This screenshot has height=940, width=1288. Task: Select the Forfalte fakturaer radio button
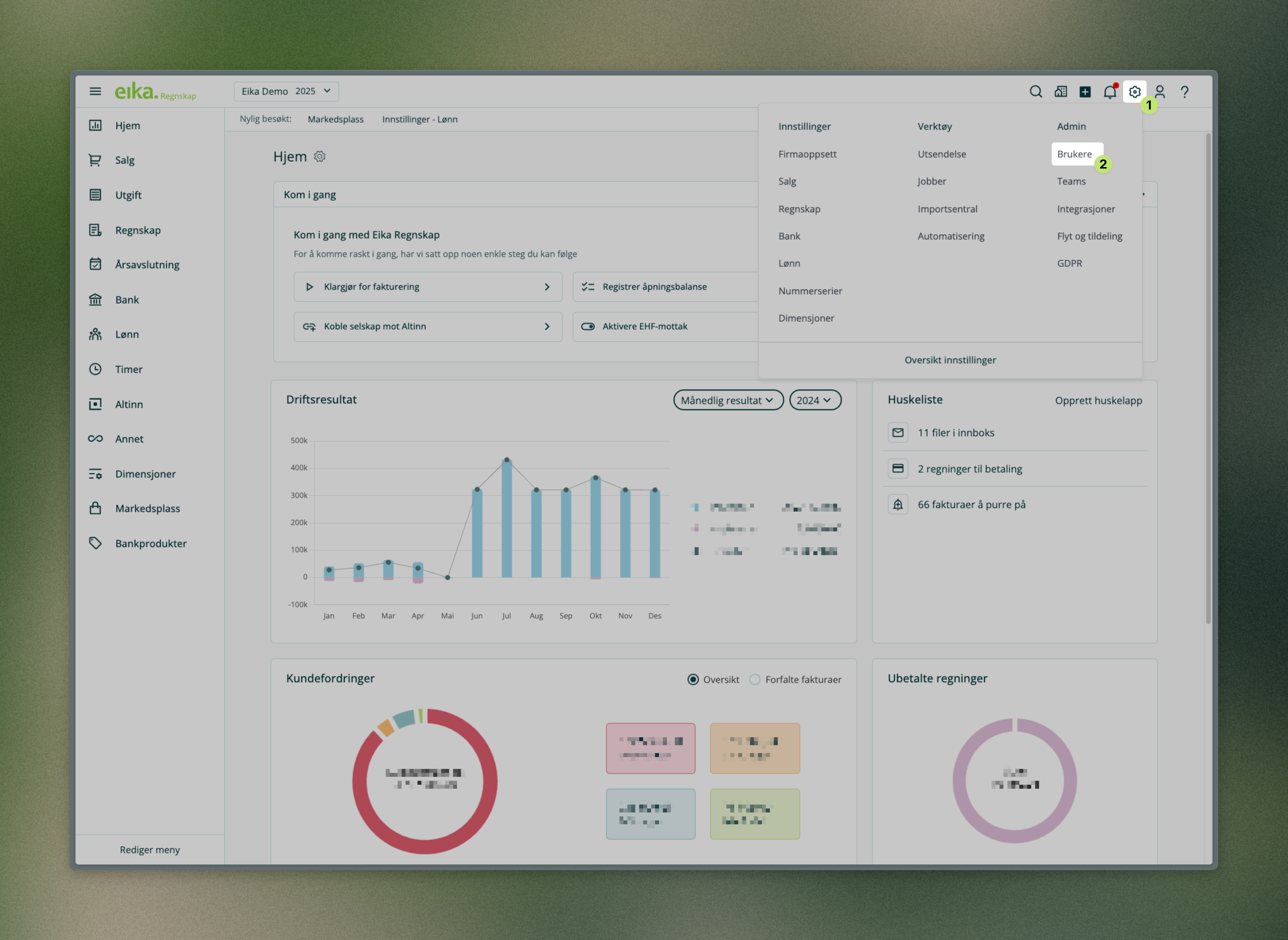(x=755, y=679)
